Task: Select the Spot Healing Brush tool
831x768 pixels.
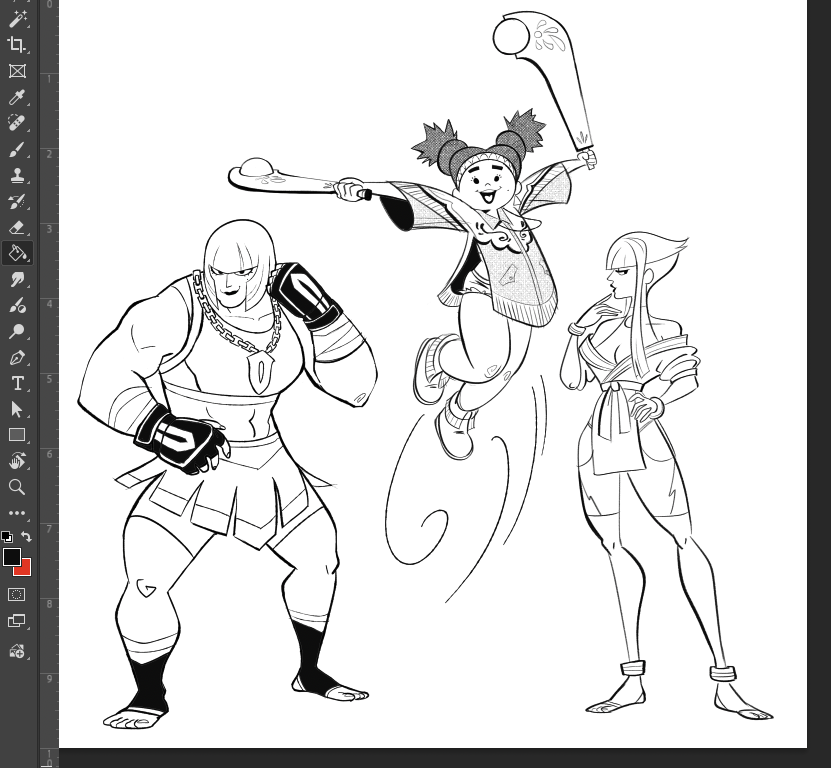Action: click(x=16, y=123)
